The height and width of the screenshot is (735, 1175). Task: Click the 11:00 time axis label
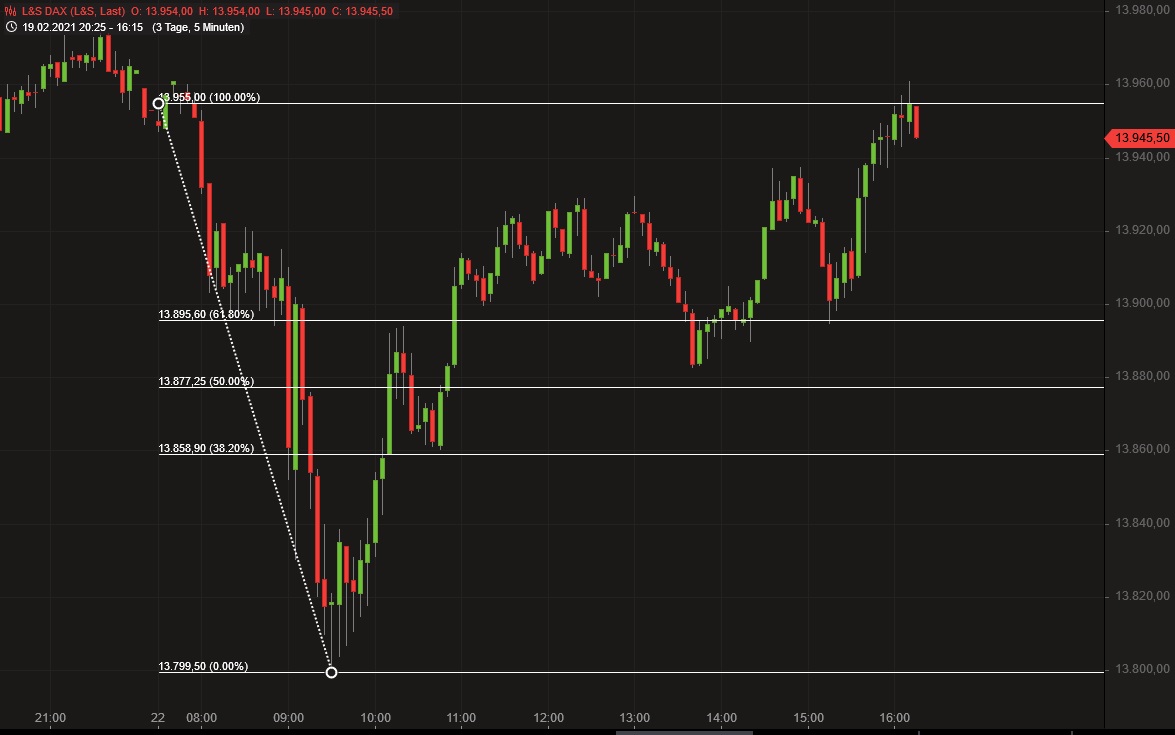[461, 717]
